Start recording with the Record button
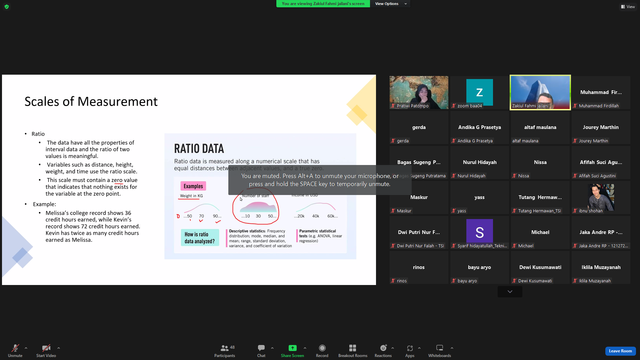This screenshot has width=640, height=360. click(x=322, y=350)
